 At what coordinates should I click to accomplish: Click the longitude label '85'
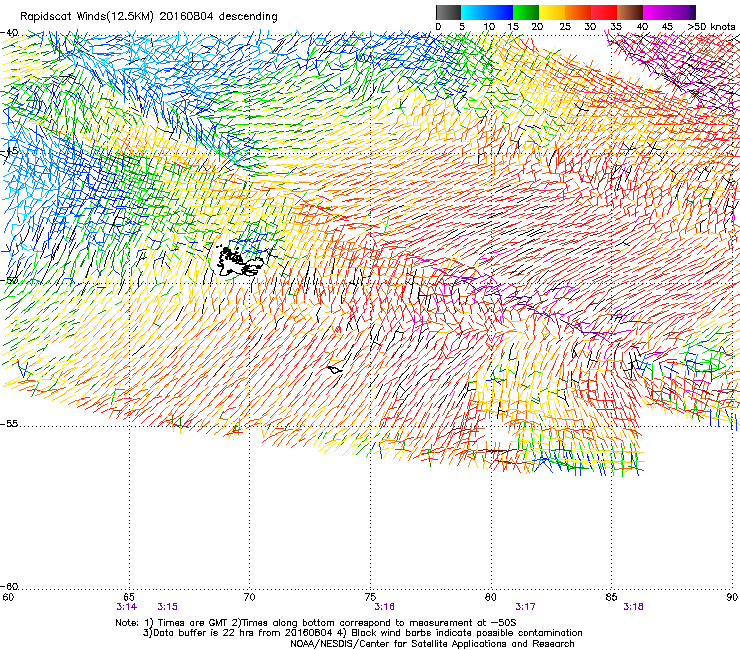pos(611,597)
